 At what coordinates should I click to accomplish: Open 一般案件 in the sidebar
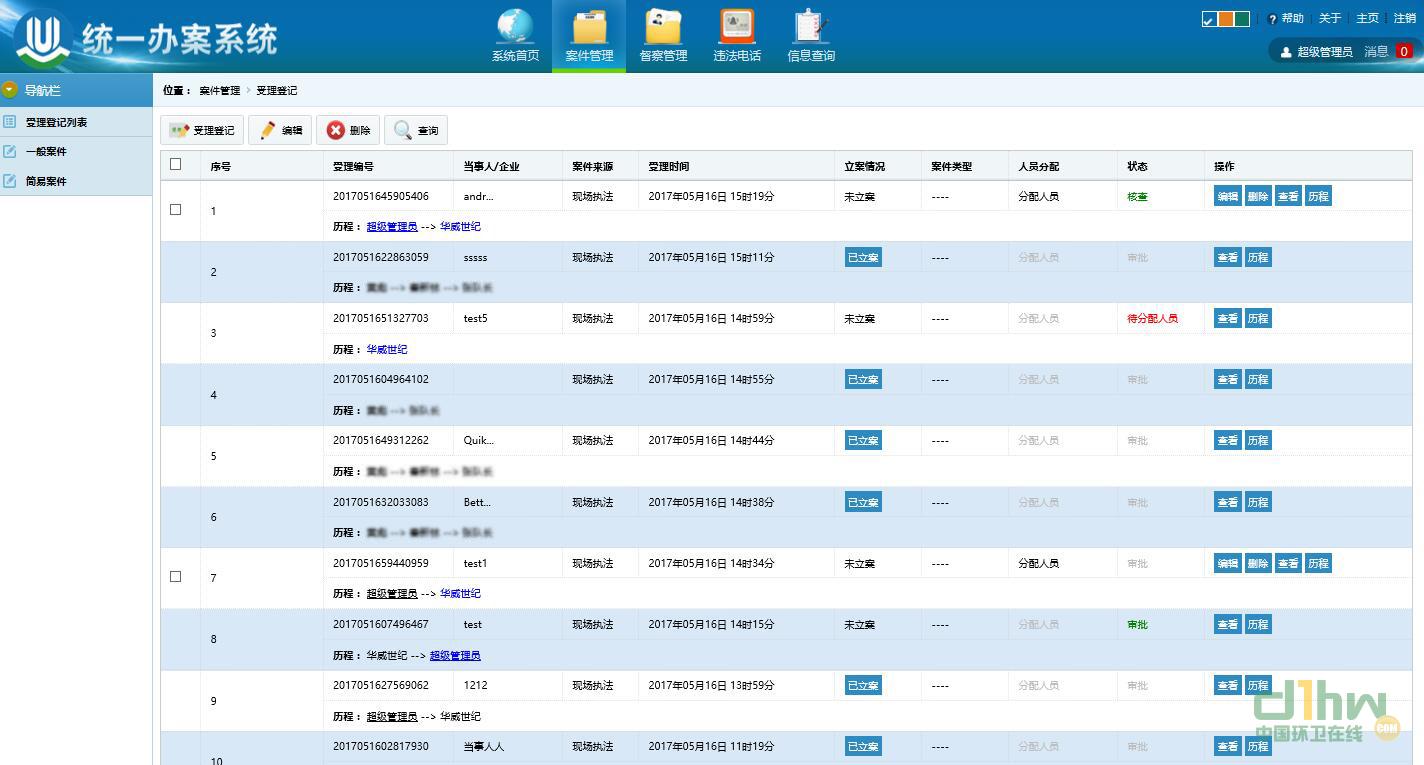point(46,152)
